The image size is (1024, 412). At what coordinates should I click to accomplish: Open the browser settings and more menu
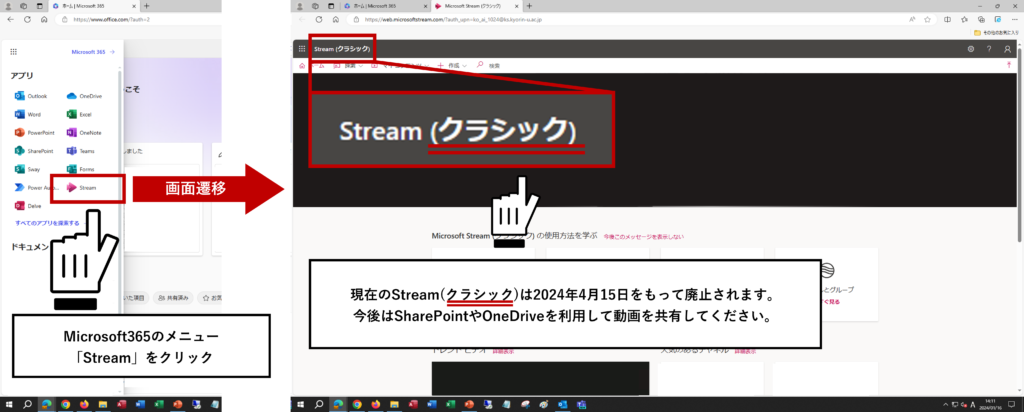(x=1014, y=20)
